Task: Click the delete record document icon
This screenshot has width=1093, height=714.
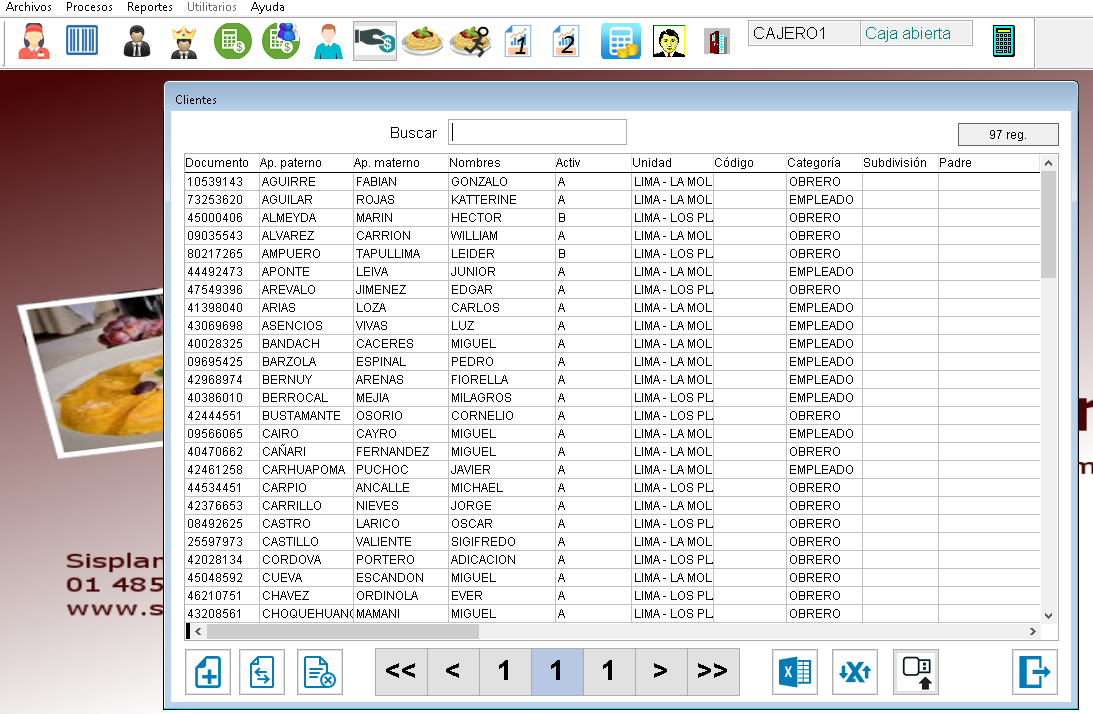Action: (320, 672)
